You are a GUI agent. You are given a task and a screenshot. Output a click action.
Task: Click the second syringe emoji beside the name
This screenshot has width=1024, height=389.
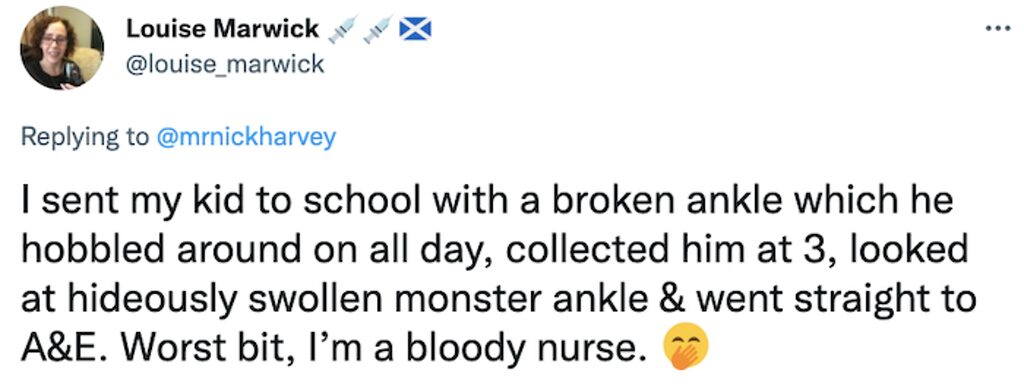coord(379,29)
